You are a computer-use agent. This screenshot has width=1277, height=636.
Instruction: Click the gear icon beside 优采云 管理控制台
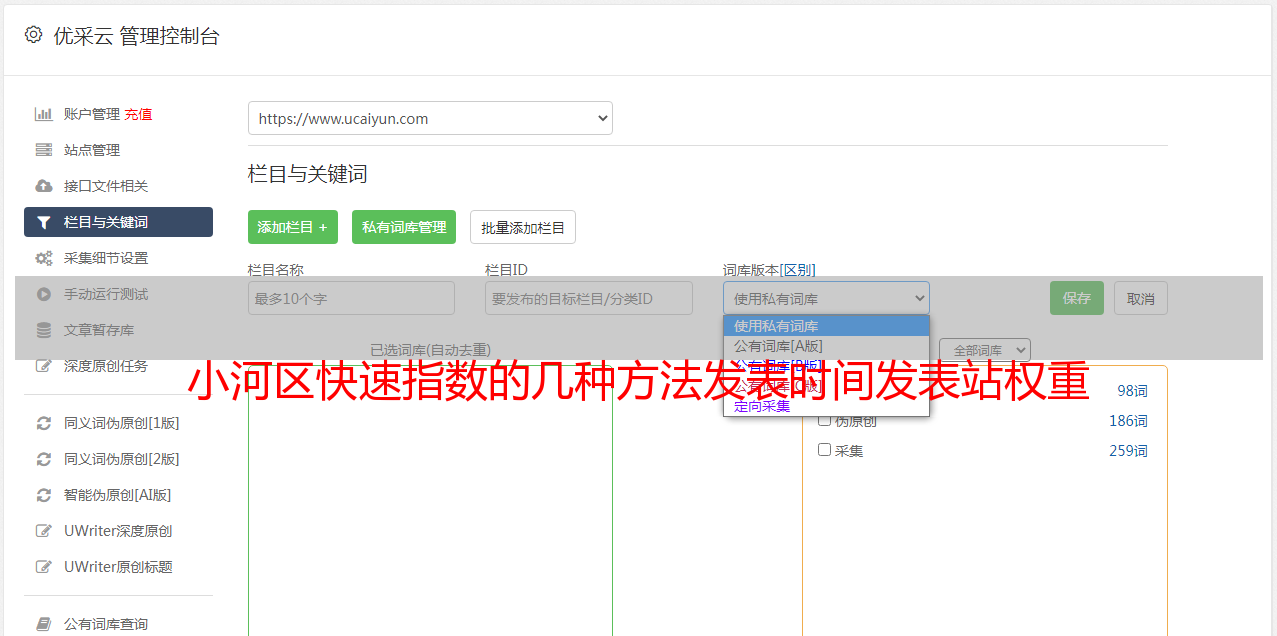click(33, 35)
